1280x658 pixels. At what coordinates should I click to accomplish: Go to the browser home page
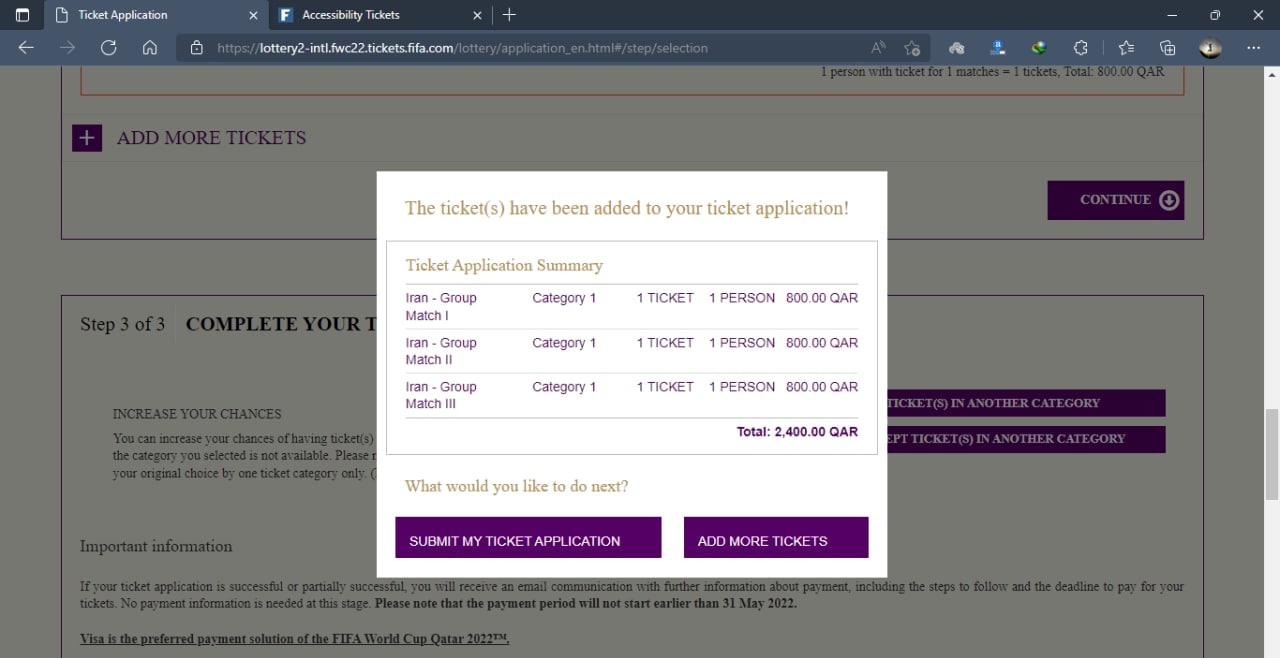[x=150, y=47]
